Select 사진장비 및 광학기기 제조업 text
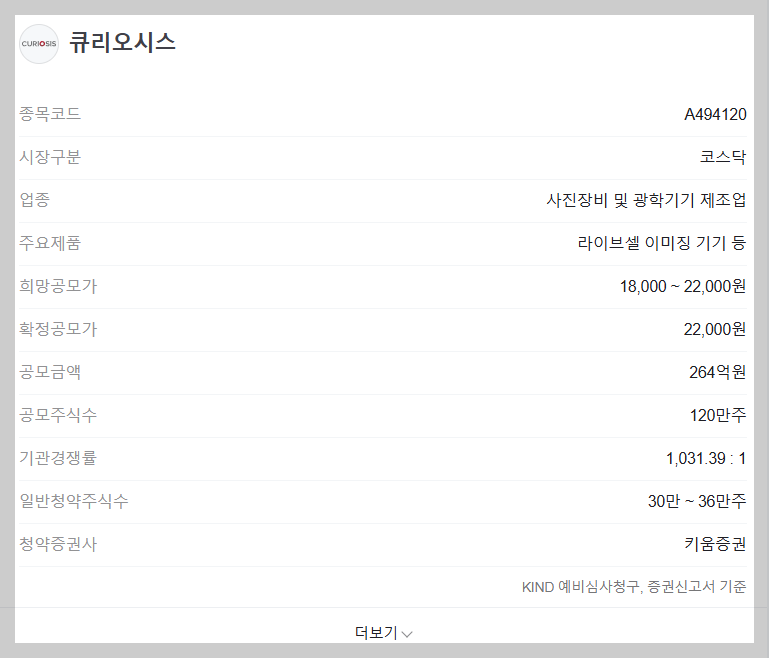The width and height of the screenshot is (769, 658). click(x=646, y=200)
